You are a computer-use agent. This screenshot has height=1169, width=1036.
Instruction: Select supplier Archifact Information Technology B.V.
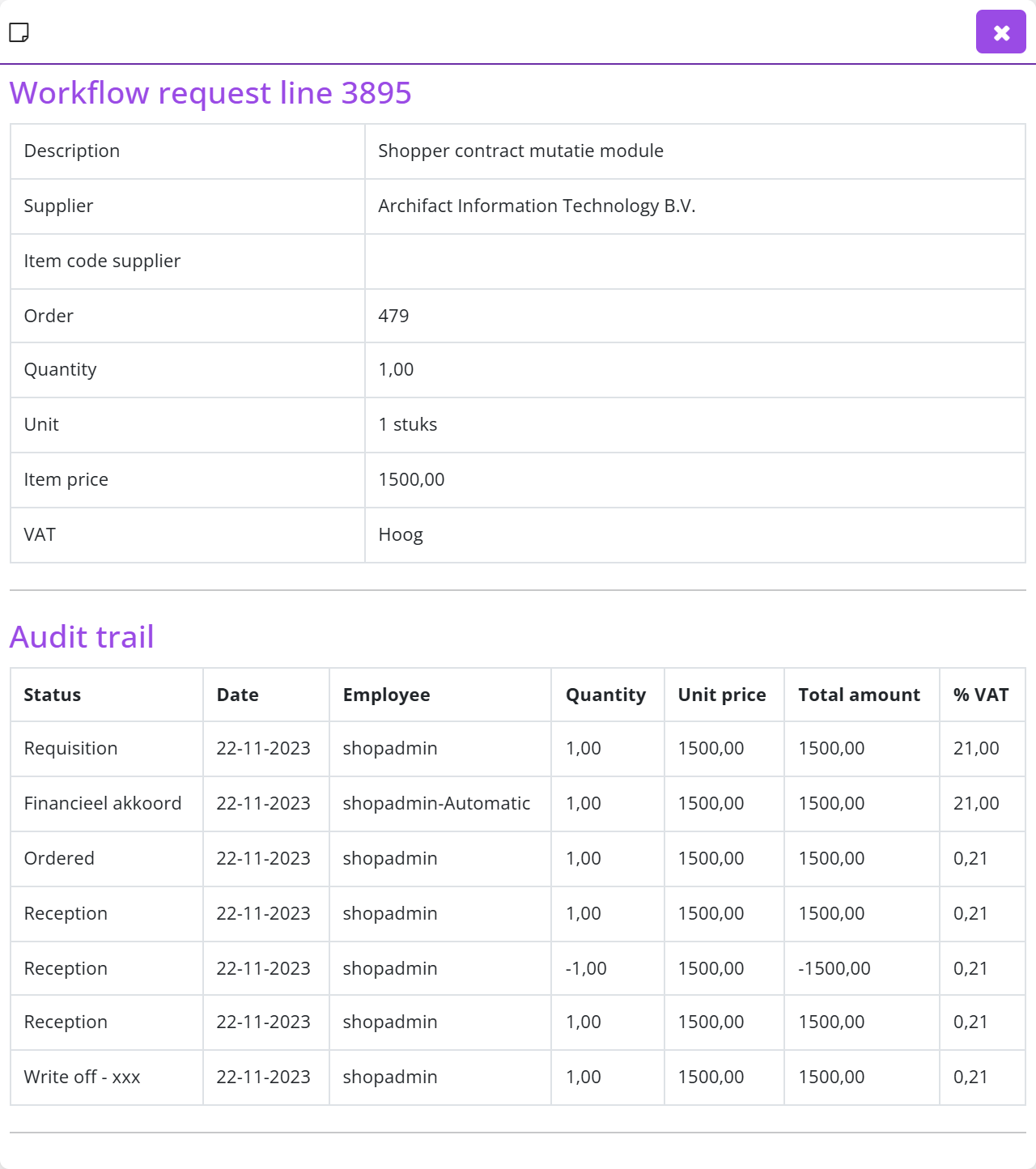click(537, 206)
